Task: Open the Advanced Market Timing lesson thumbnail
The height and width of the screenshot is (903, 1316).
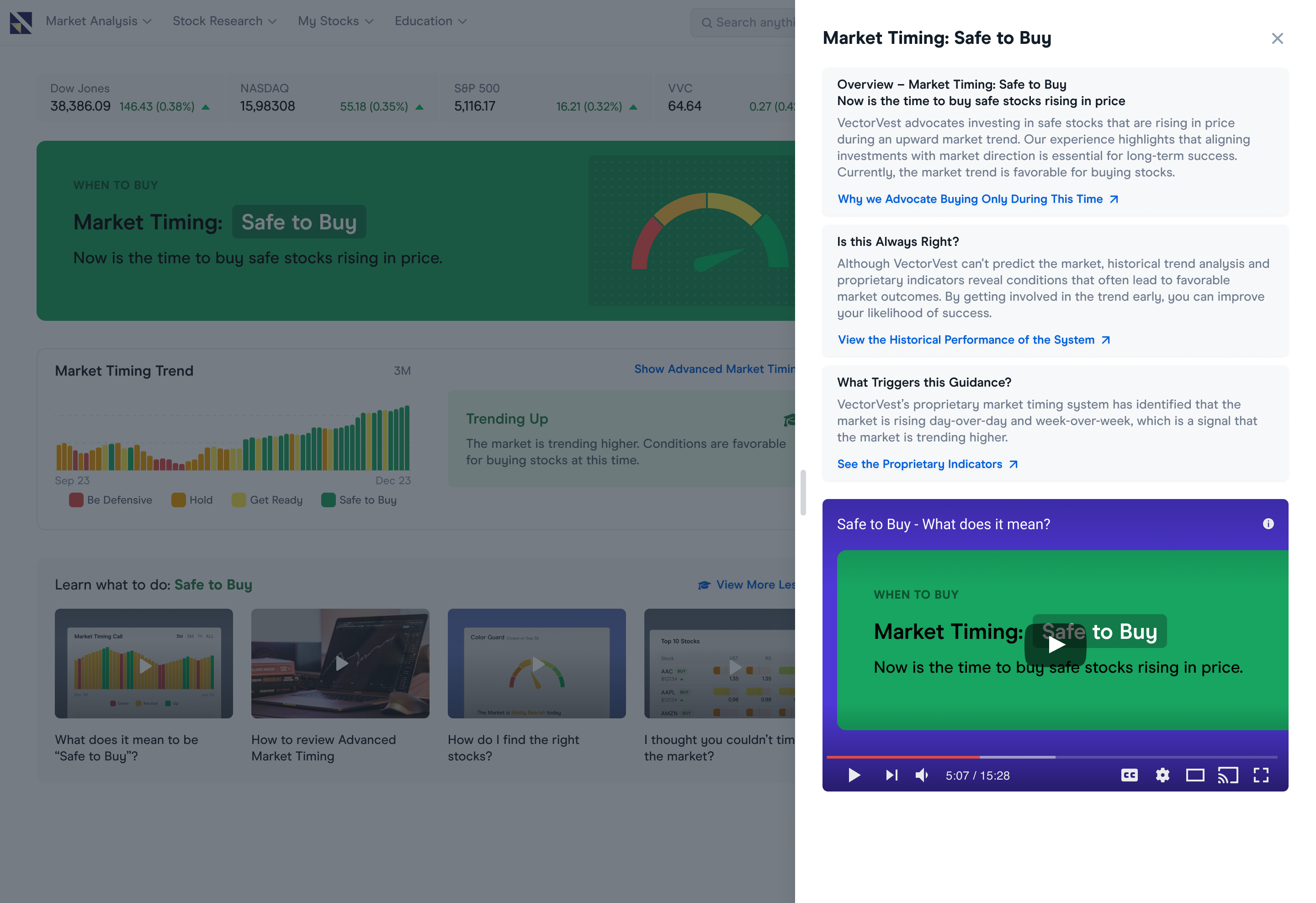Action: (340, 664)
